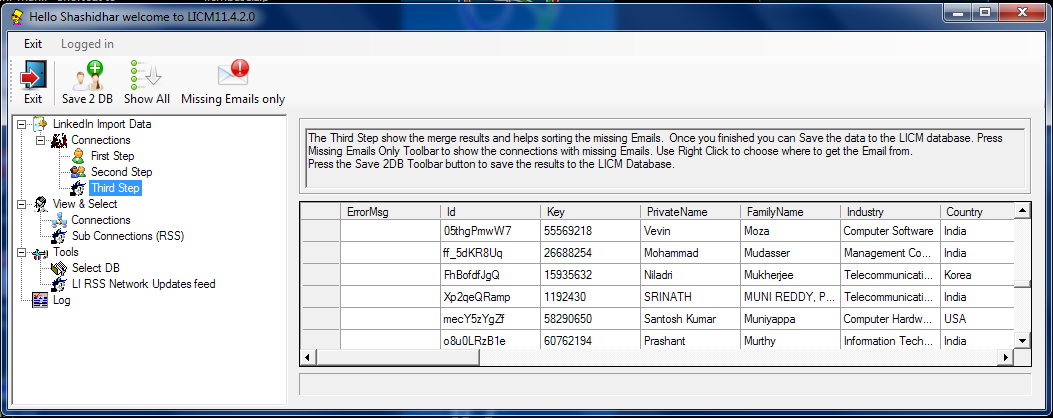This screenshot has width=1053, height=418.
Task: Click the vertical scrollbar thumb in grid
Action: [1021, 284]
